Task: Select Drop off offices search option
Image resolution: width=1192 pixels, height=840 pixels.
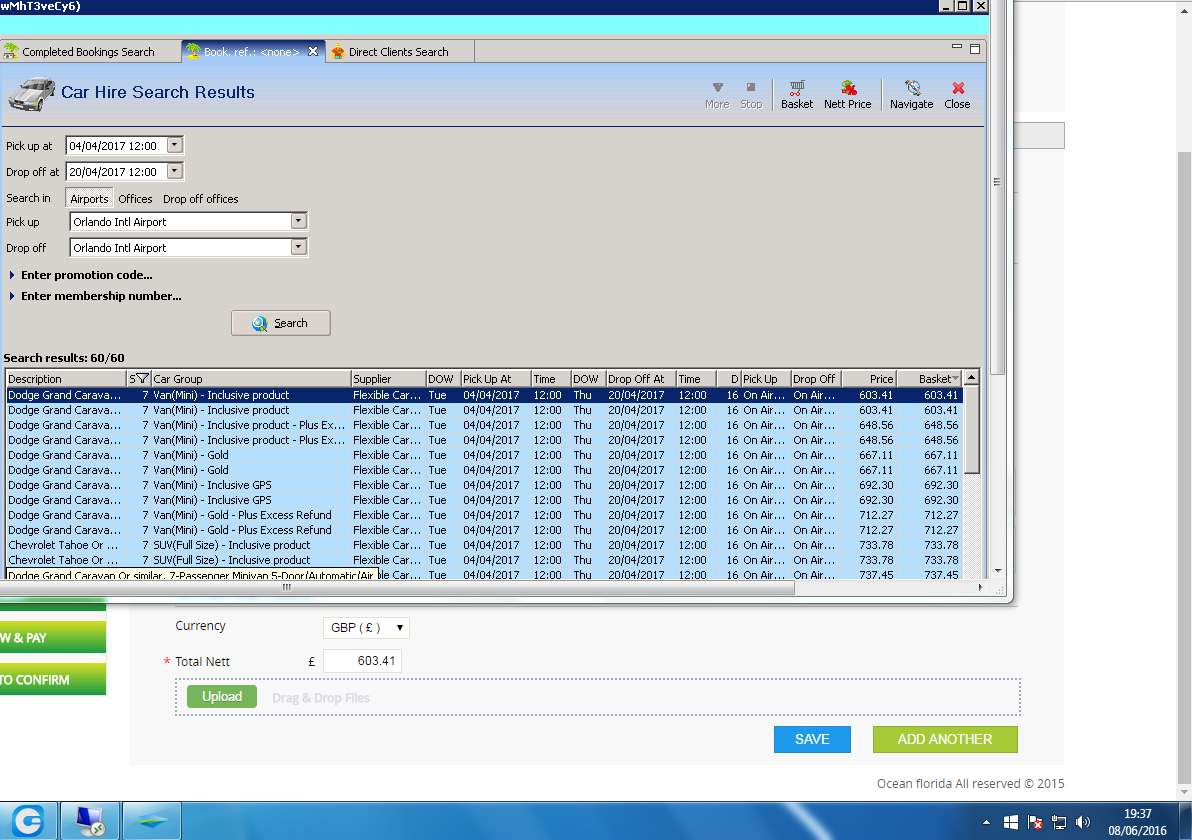Action: click(x=201, y=198)
